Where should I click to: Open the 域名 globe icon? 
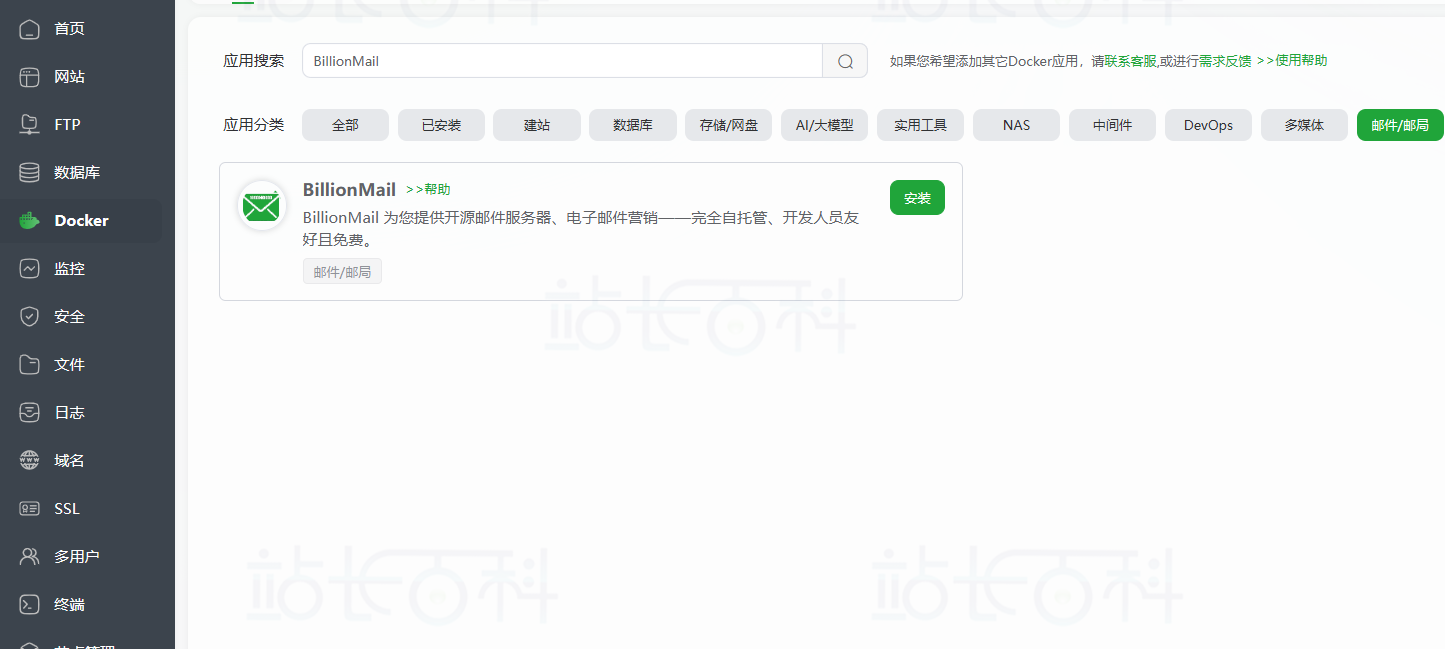point(30,460)
